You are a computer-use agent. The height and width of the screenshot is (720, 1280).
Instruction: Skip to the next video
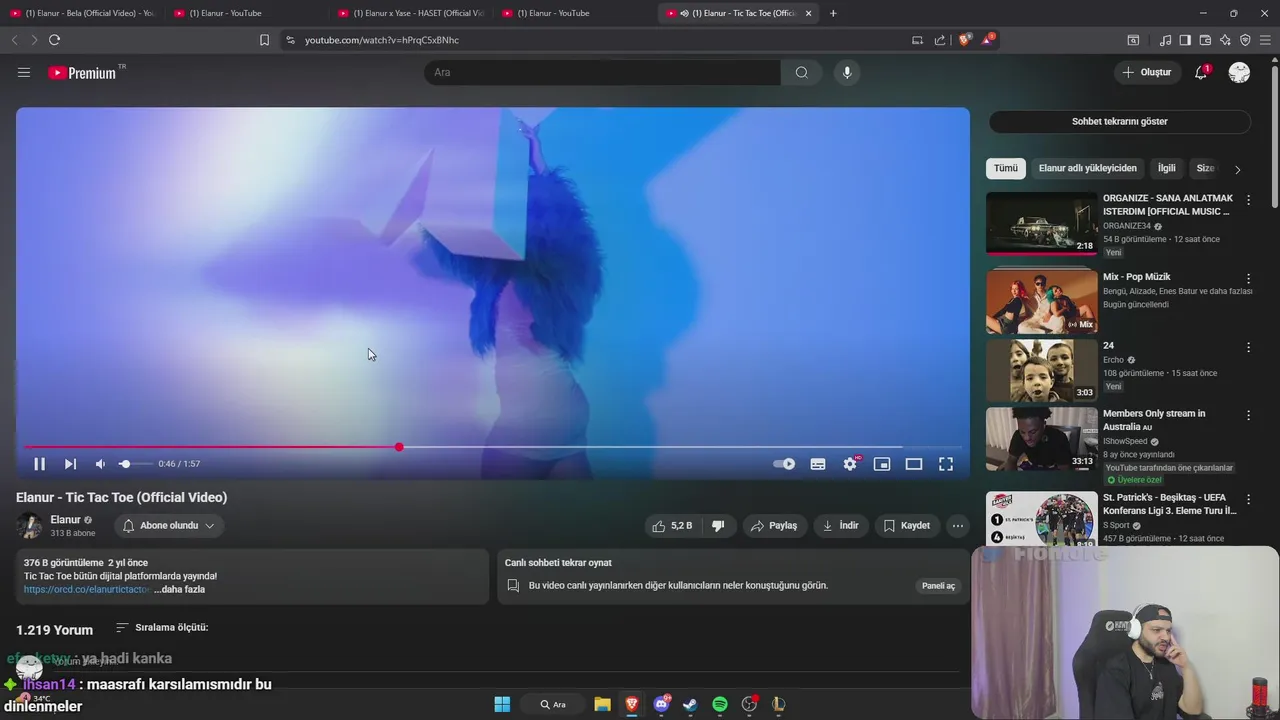70,464
